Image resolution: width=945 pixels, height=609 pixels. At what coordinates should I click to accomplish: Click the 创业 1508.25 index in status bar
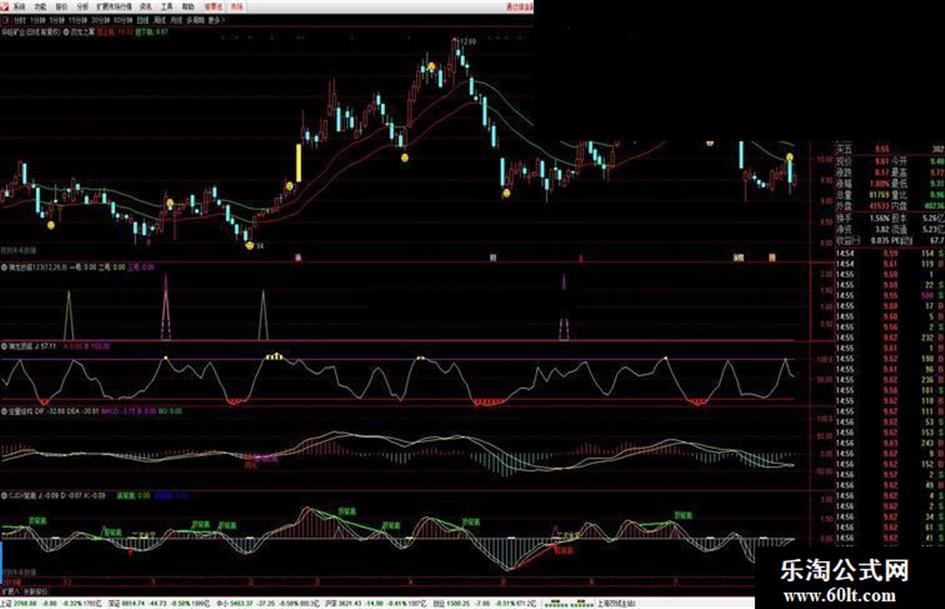450,603
